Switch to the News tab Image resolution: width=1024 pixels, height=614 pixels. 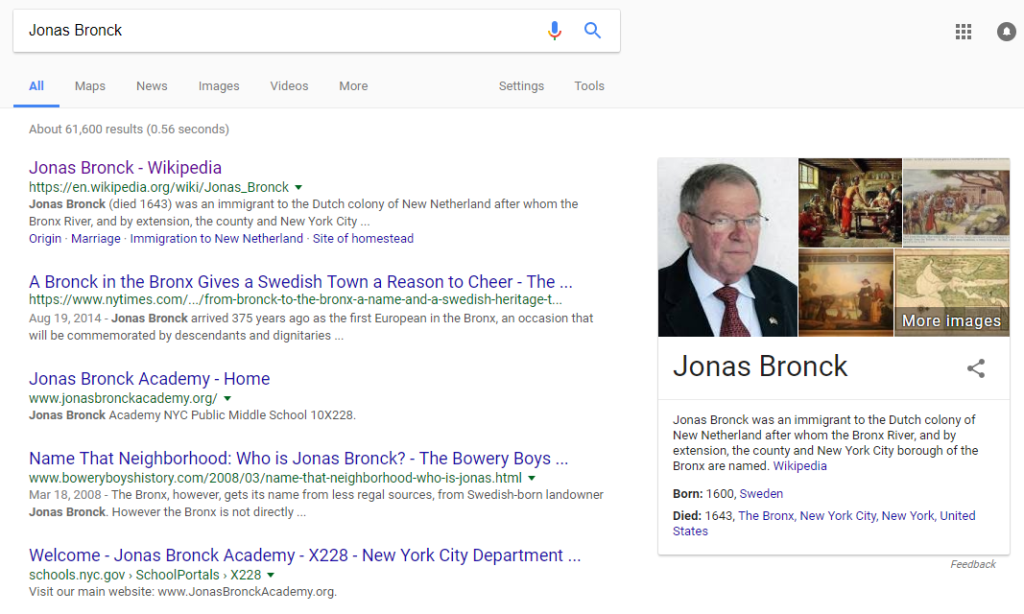pyautogui.click(x=152, y=86)
